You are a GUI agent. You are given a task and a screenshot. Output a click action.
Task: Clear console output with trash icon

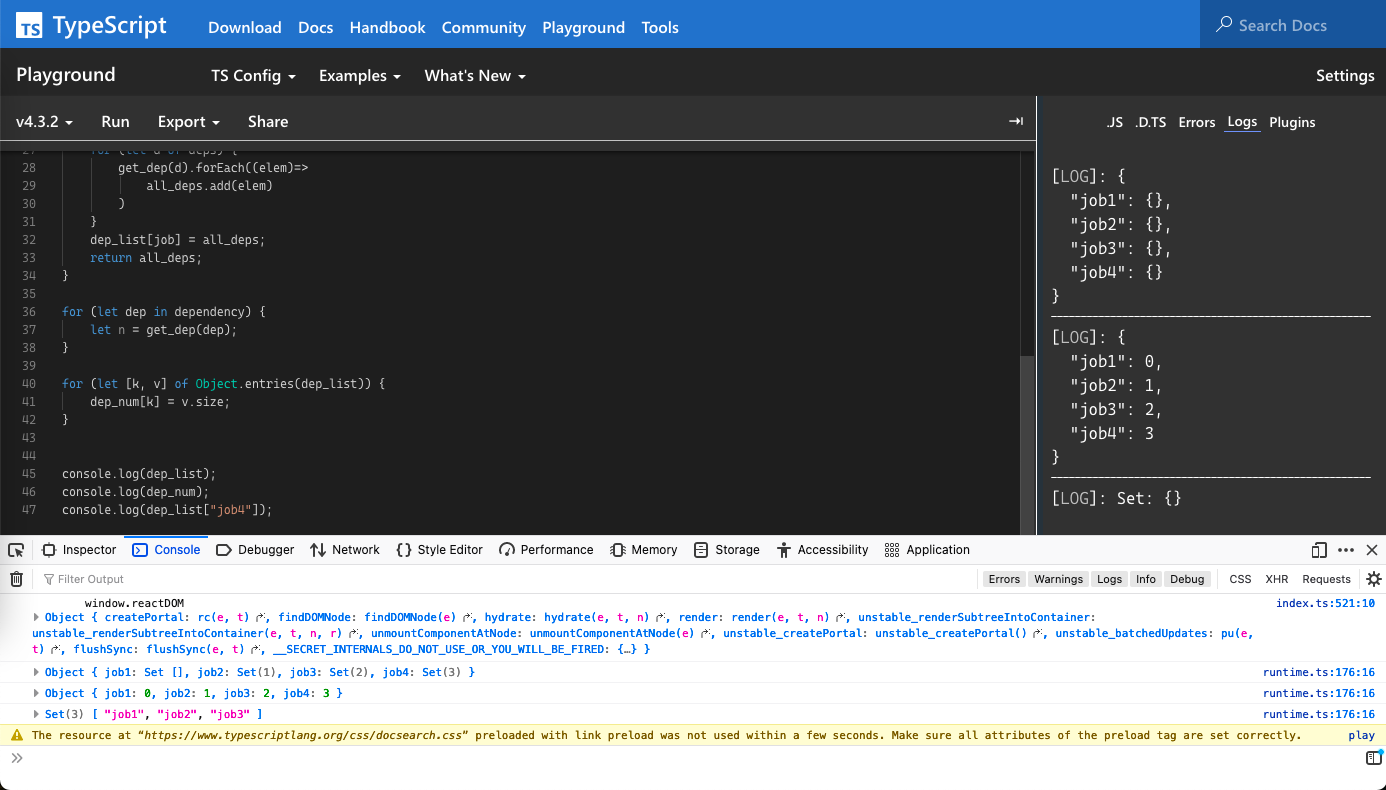[x=16, y=579]
